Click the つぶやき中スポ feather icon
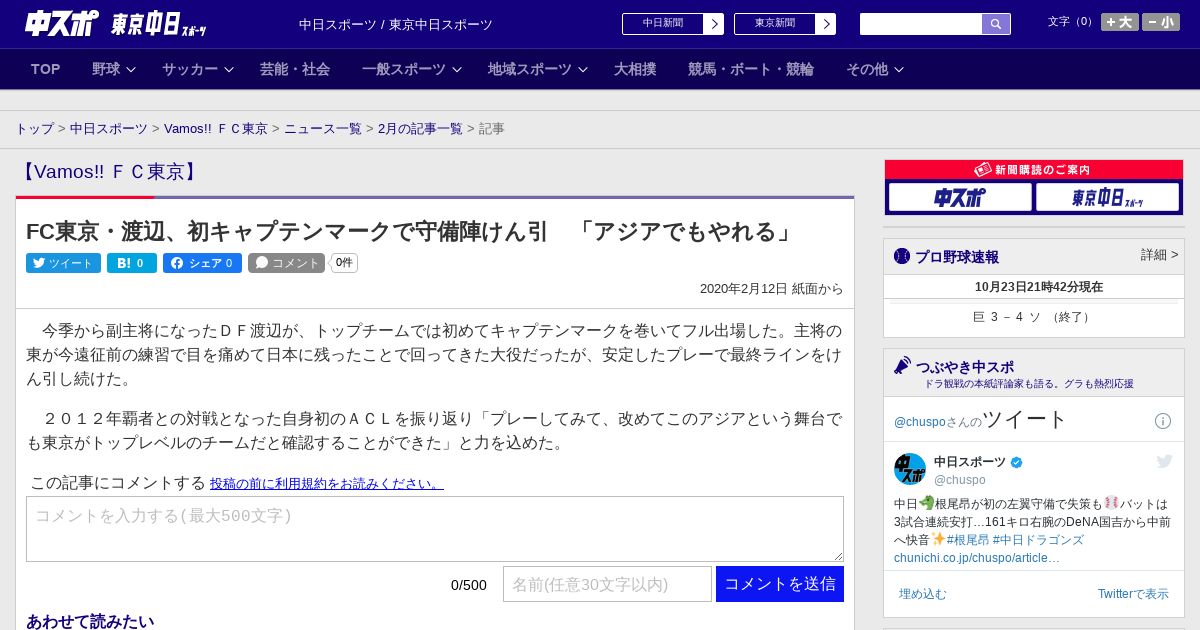This screenshot has width=1200, height=630. tap(902, 365)
